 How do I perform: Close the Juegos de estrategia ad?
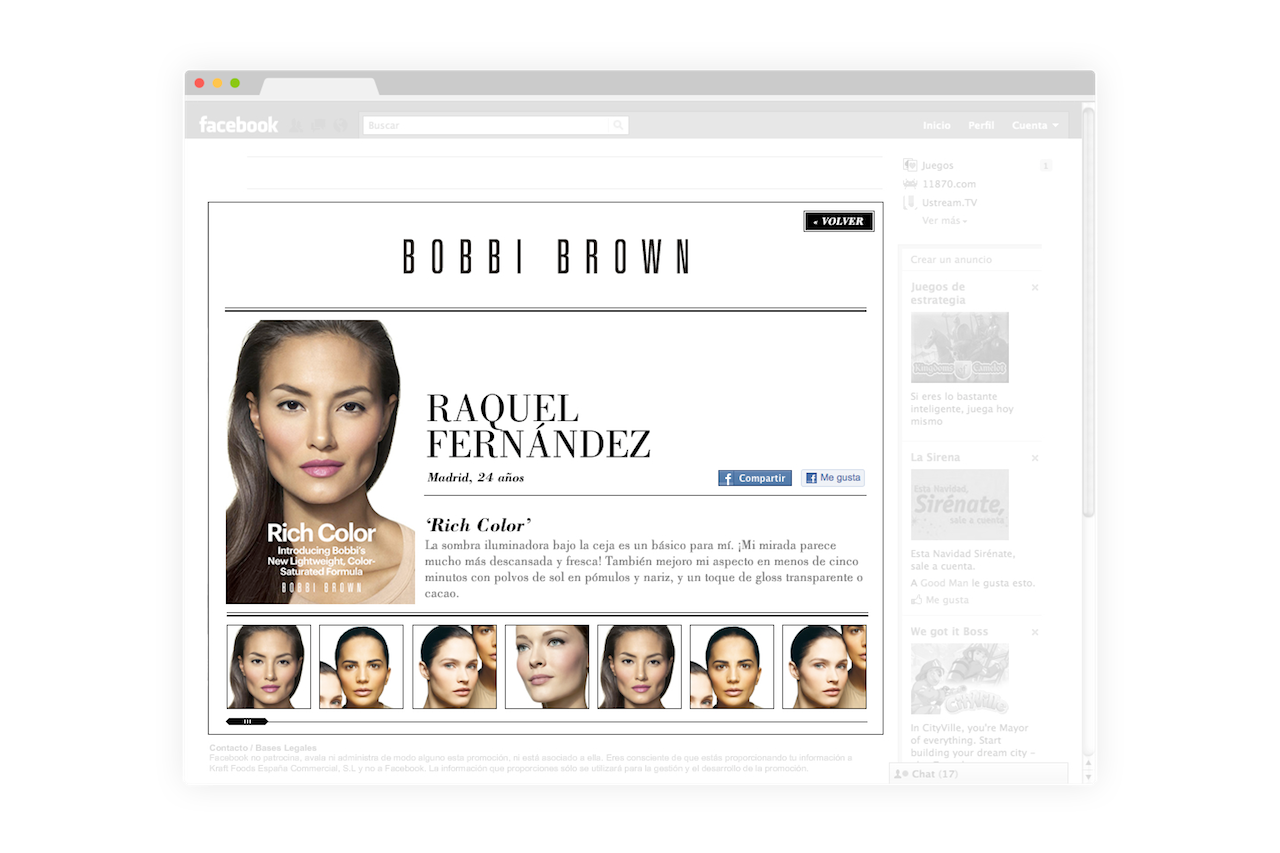click(x=1035, y=288)
